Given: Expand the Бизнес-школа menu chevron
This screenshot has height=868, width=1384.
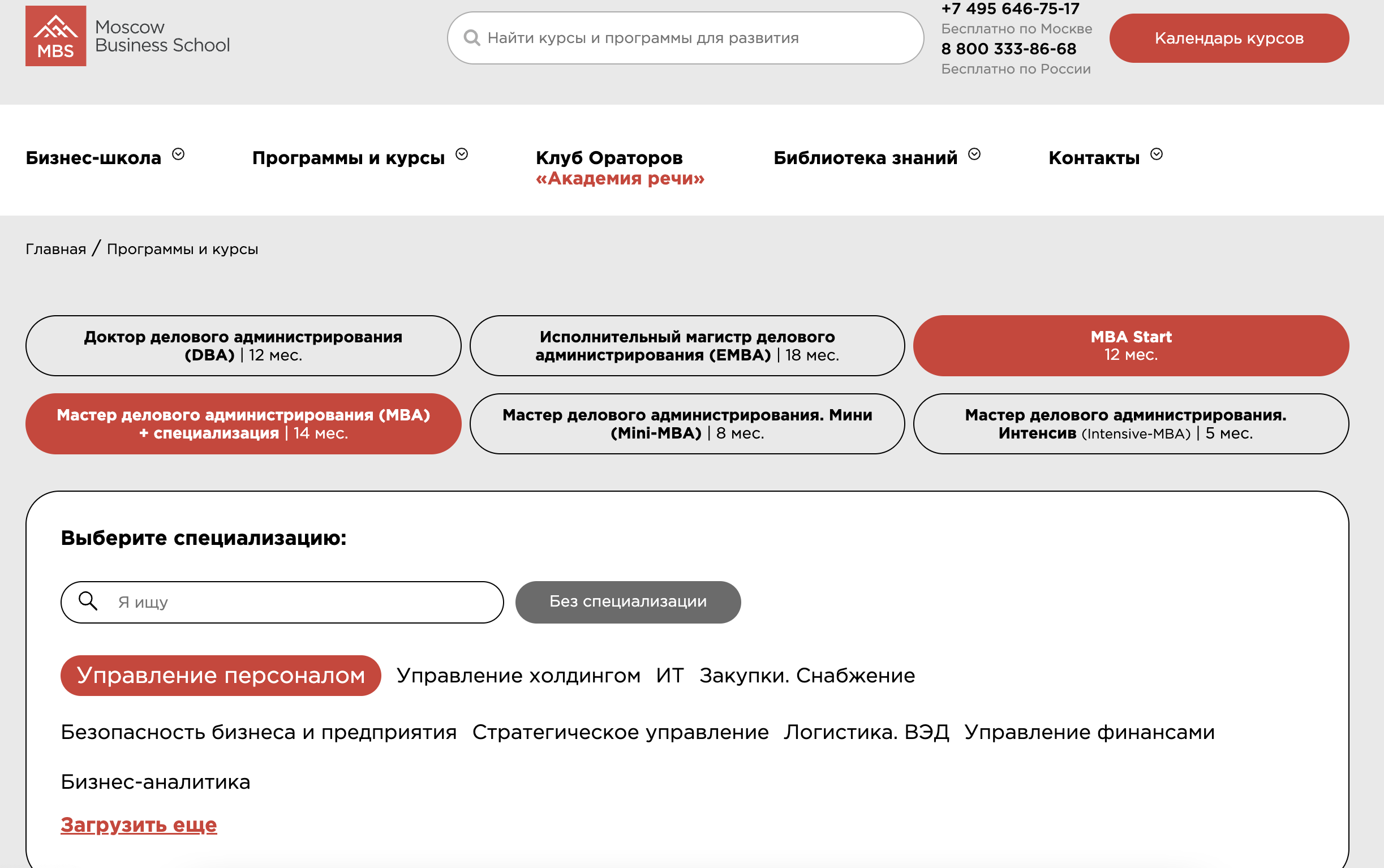Looking at the screenshot, I should [179, 154].
